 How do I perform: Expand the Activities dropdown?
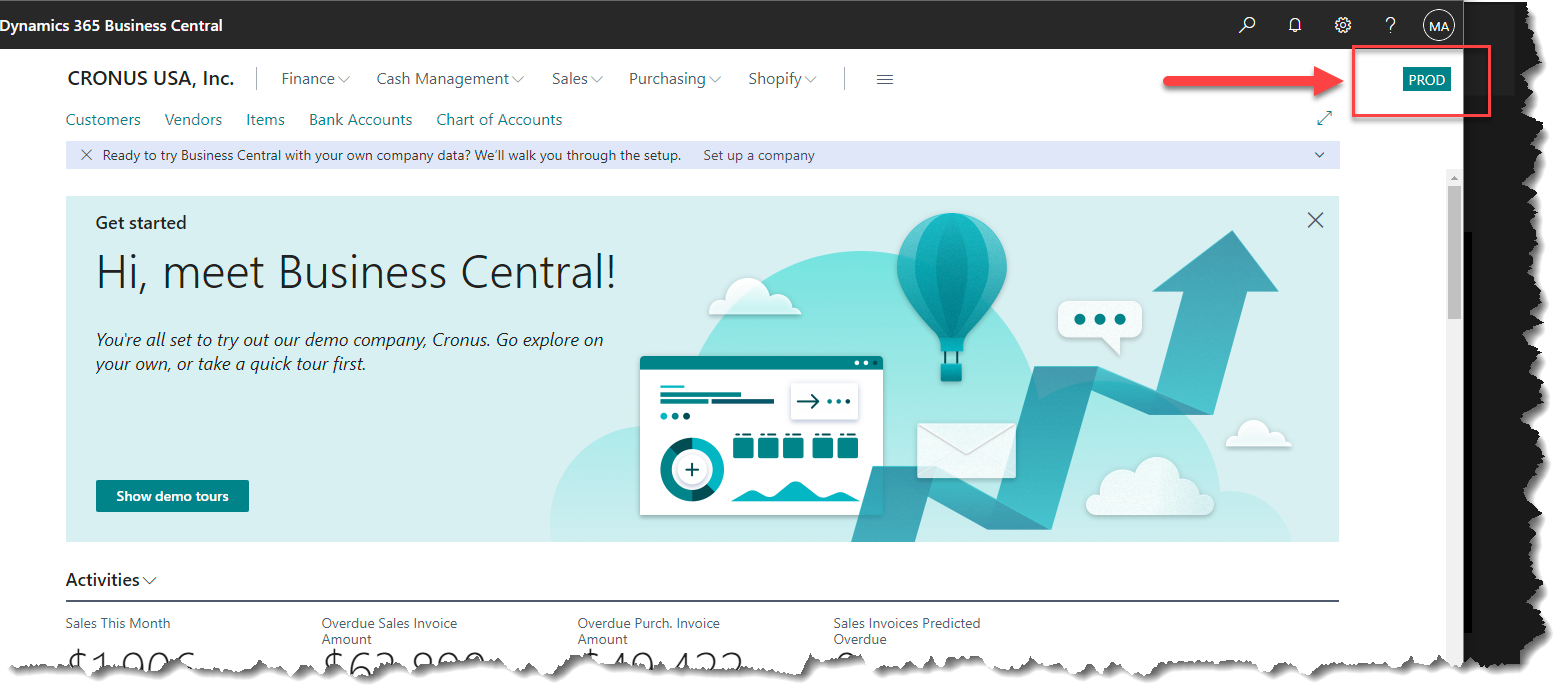coord(111,580)
